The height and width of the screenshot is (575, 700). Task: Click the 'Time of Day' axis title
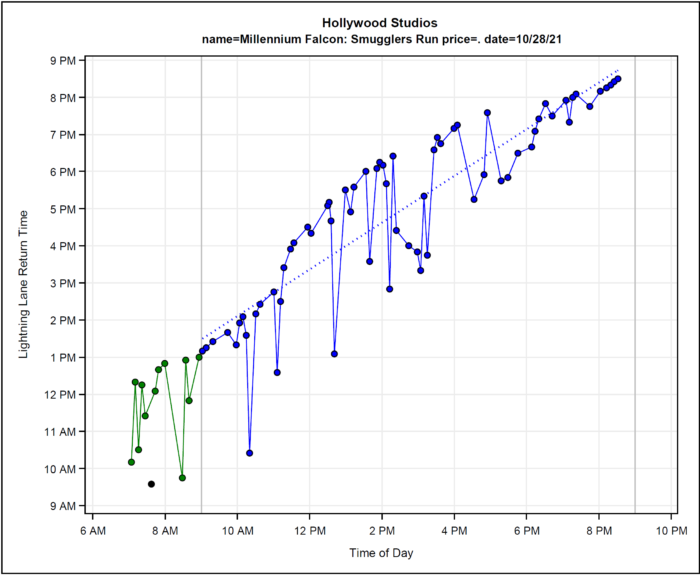381,552
